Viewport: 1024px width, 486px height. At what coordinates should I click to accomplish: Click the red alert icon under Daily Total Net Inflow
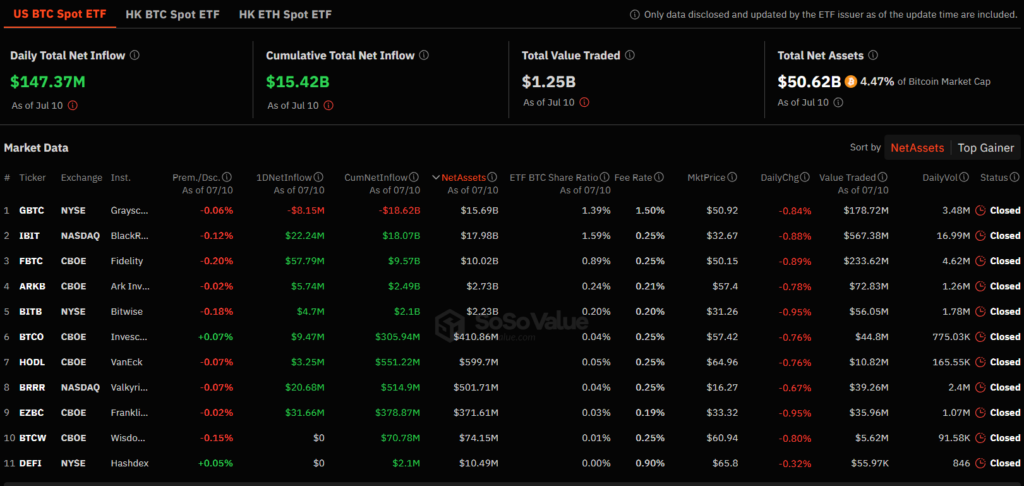pyautogui.click(x=72, y=105)
